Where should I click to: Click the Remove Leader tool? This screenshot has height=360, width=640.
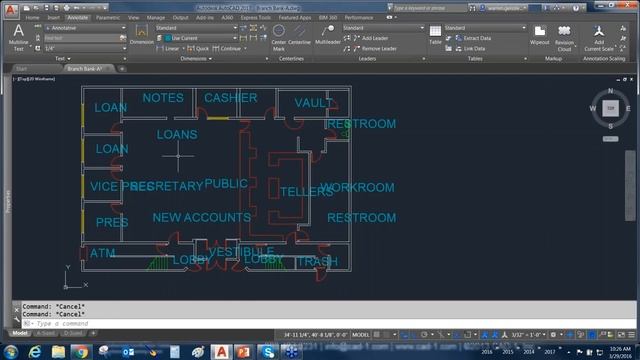click(x=375, y=49)
